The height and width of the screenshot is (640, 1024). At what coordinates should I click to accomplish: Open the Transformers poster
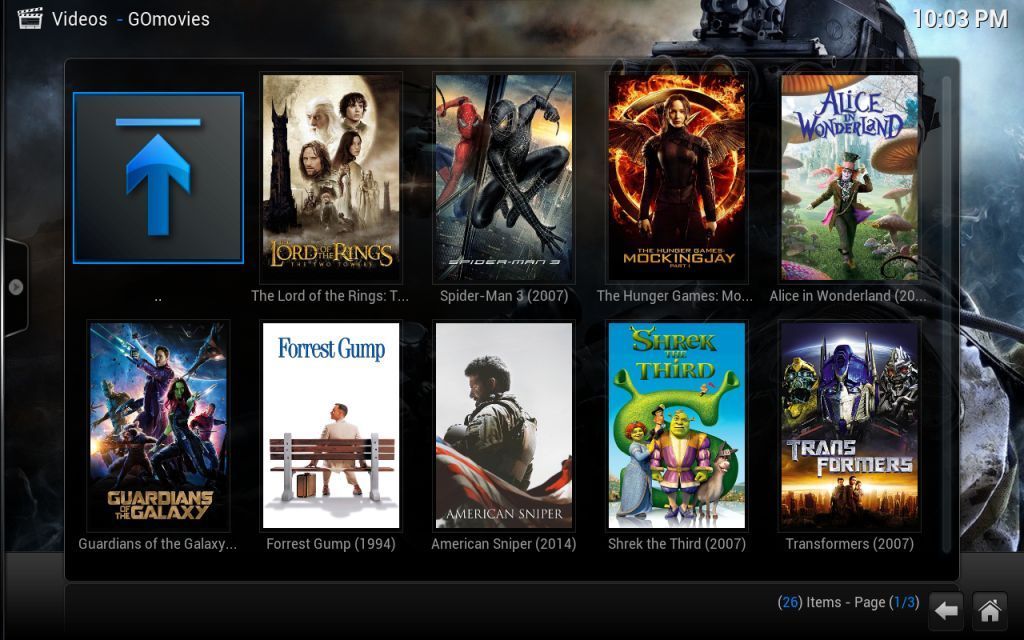(850, 425)
